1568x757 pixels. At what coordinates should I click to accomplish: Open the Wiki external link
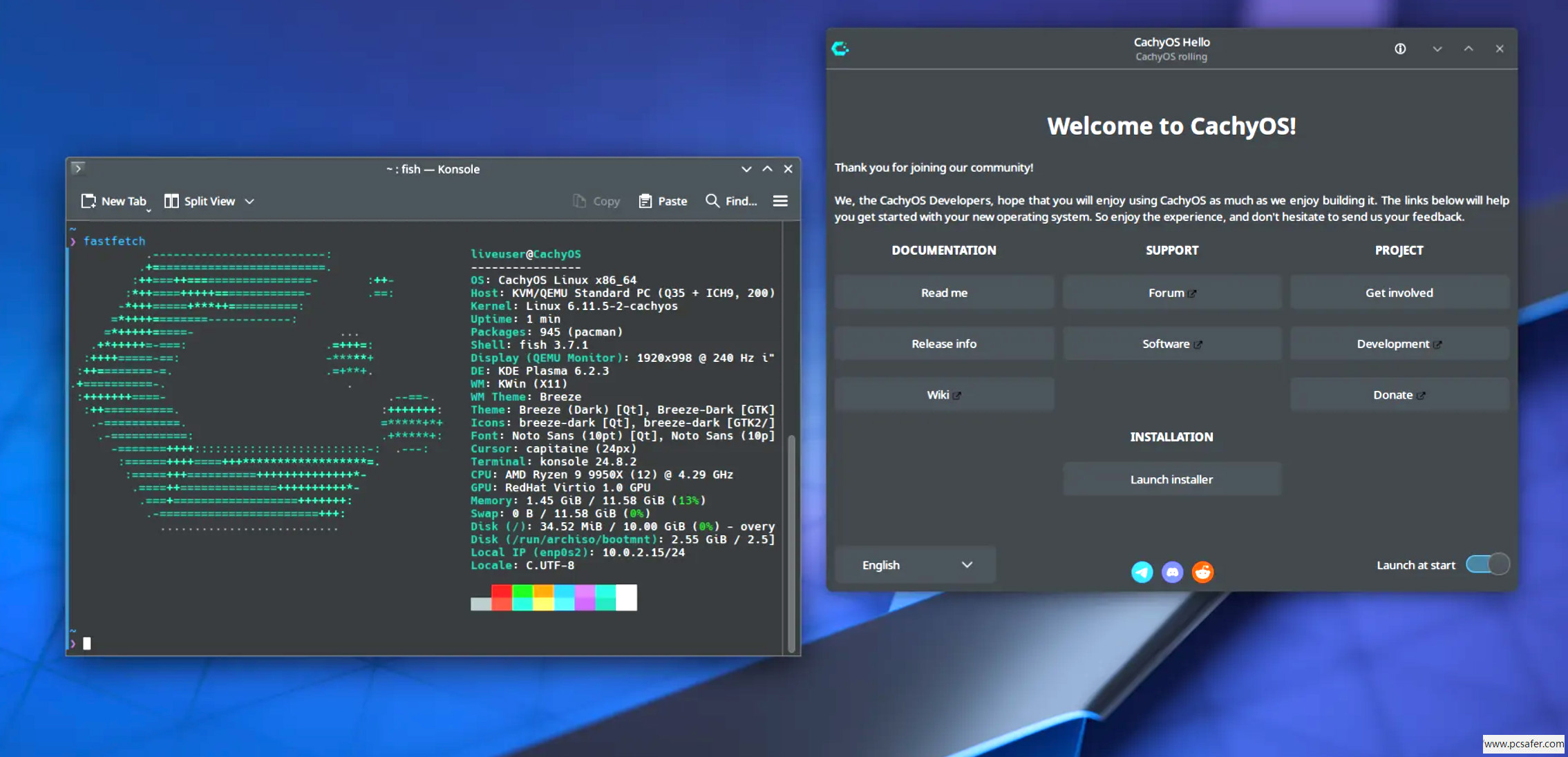[944, 395]
